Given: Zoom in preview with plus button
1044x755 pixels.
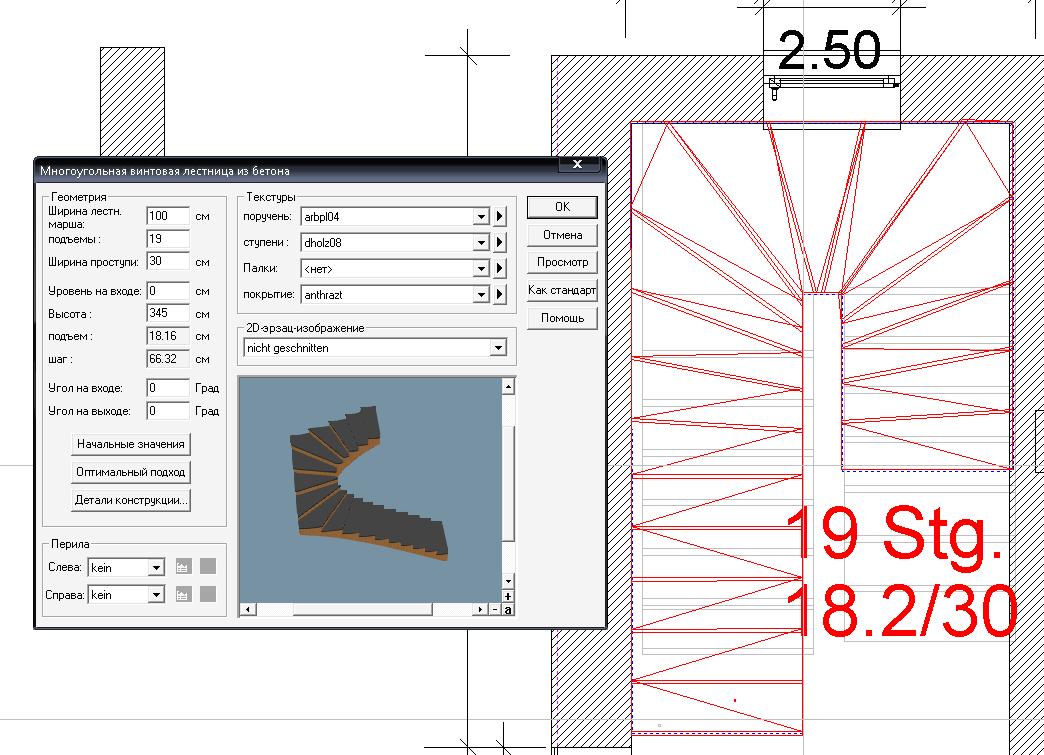Looking at the screenshot, I should pyautogui.click(x=508, y=597).
